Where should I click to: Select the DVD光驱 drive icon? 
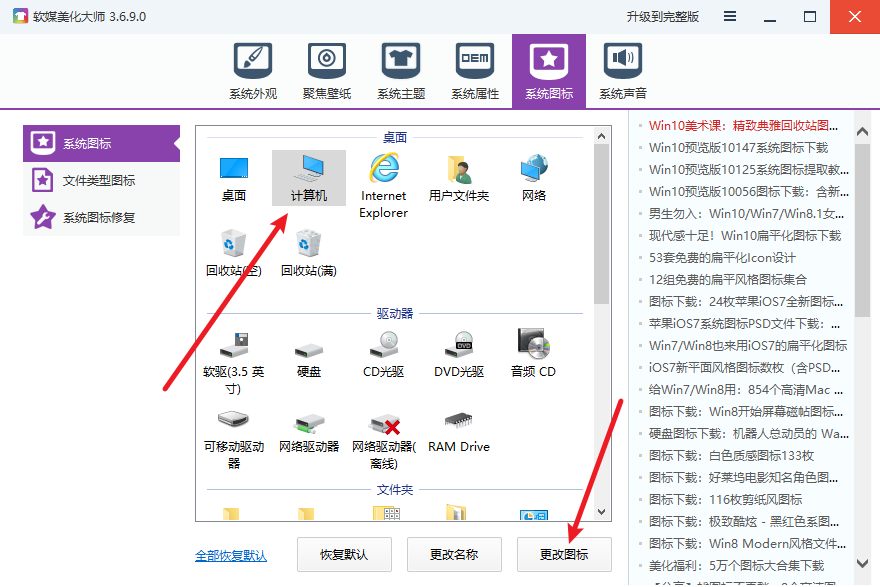pos(459,353)
